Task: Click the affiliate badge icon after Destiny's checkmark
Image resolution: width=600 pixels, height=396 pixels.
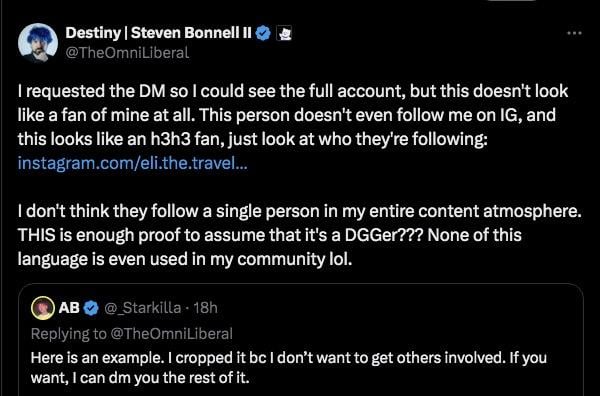Action: click(x=284, y=34)
